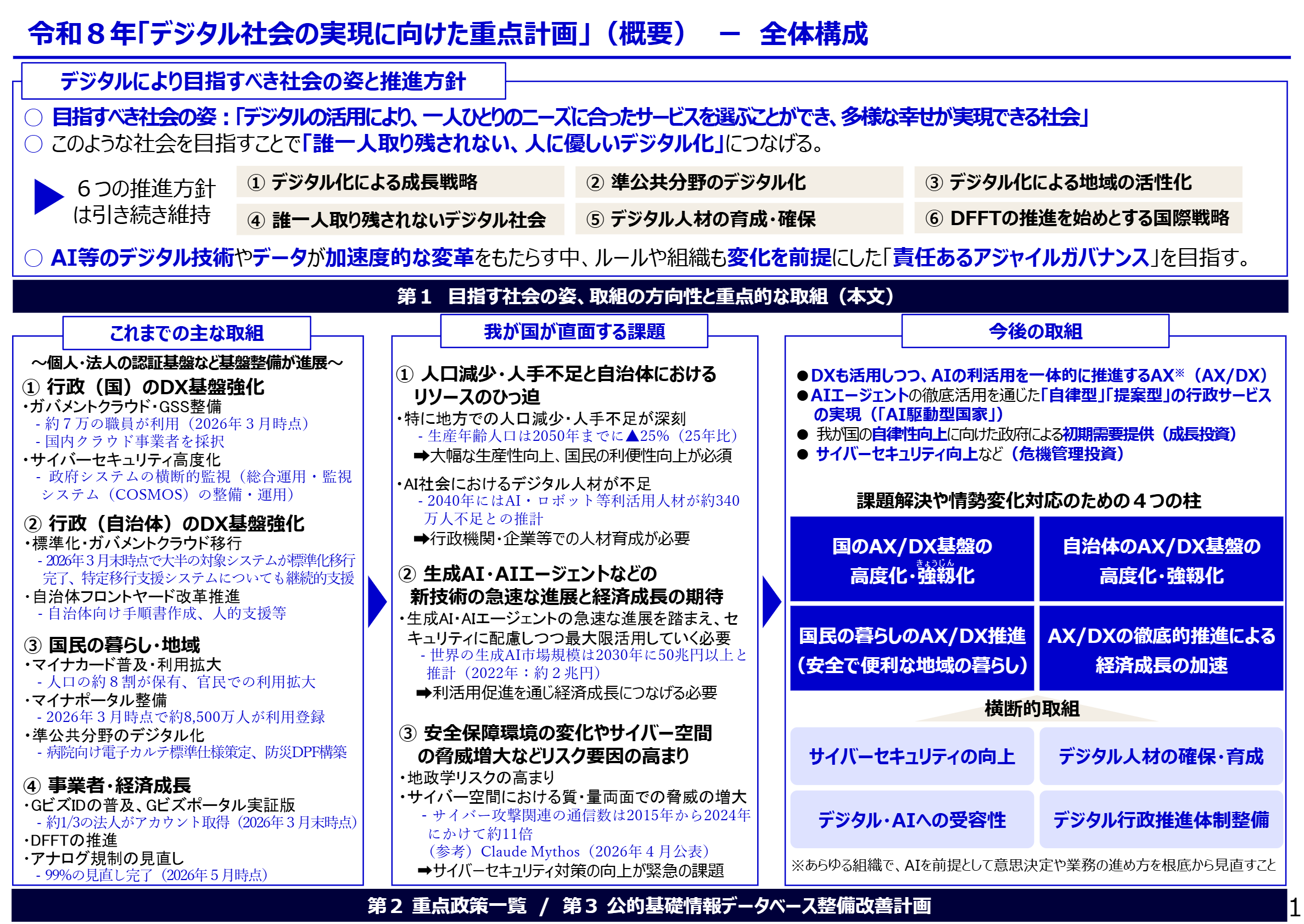Click line '病院向け電子カルテ標準仕様策定、防災DPF構築'
The height and width of the screenshot is (924, 1304).
pos(192,752)
